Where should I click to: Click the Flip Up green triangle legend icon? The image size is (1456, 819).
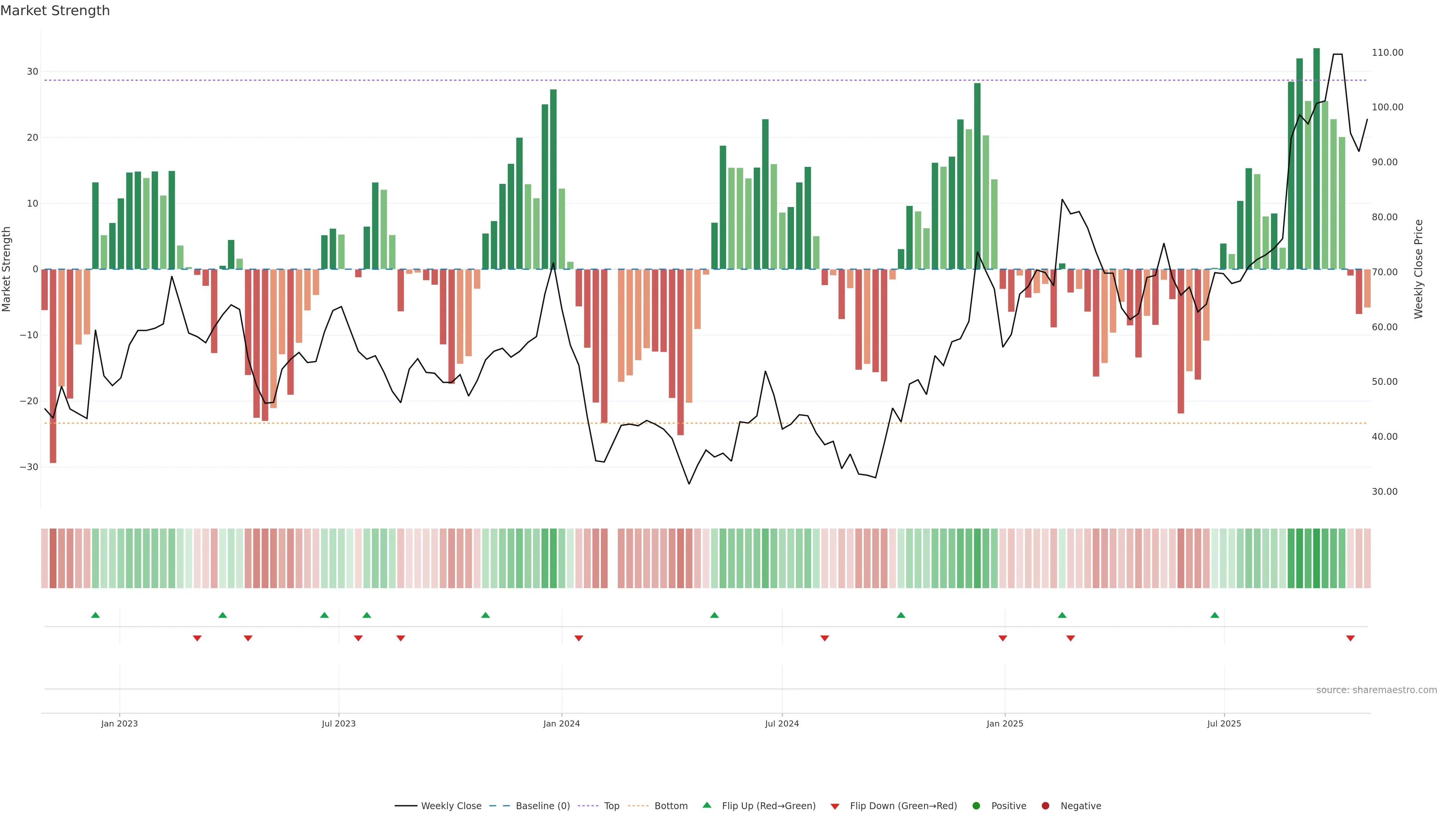click(706, 805)
